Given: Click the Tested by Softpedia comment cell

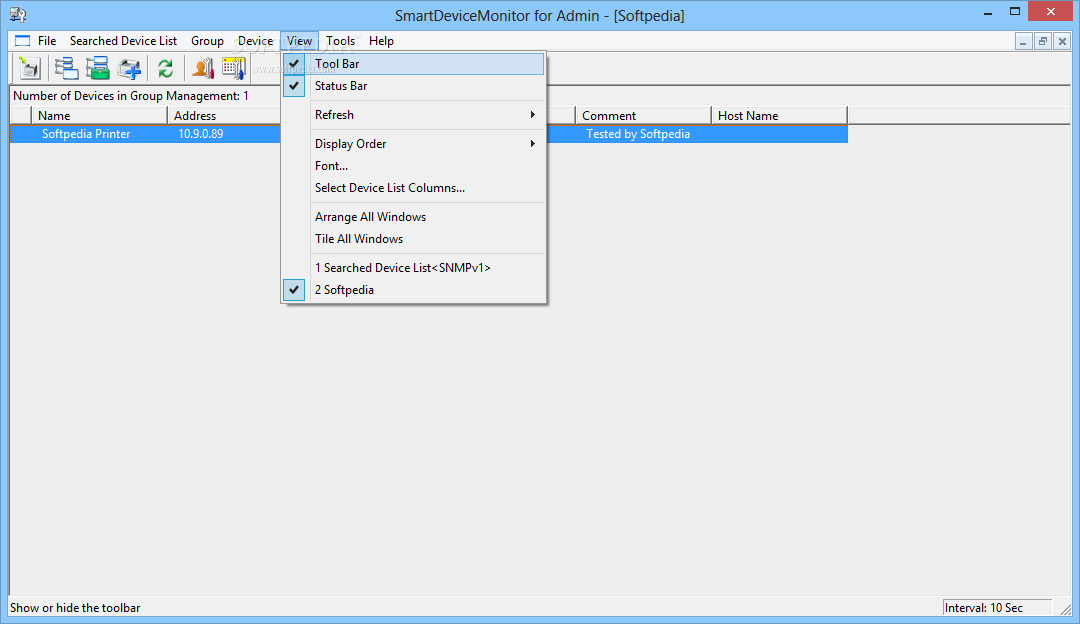Looking at the screenshot, I should tap(638, 134).
